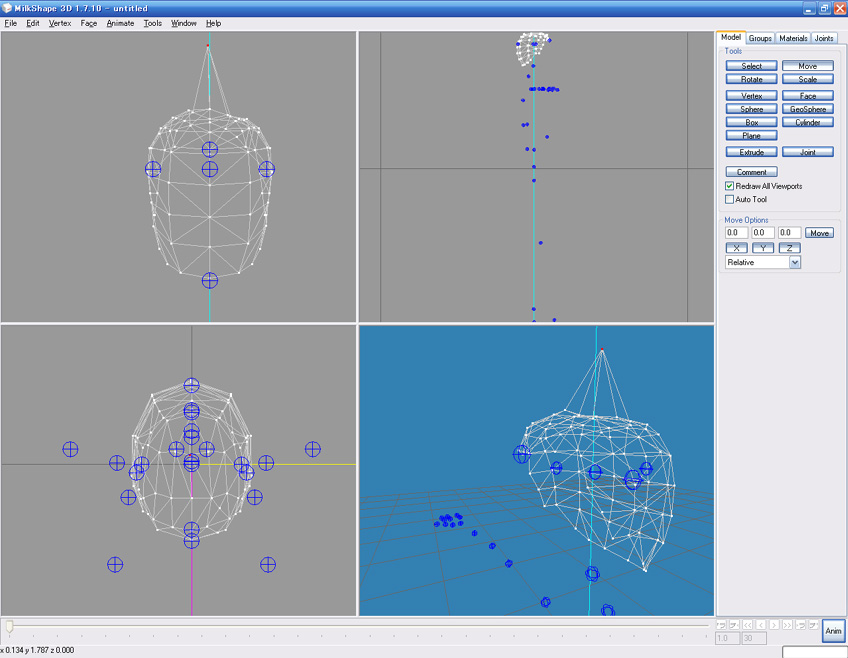This screenshot has width=848, height=658.
Task: Toggle the X axis button
Action: [x=736, y=248]
